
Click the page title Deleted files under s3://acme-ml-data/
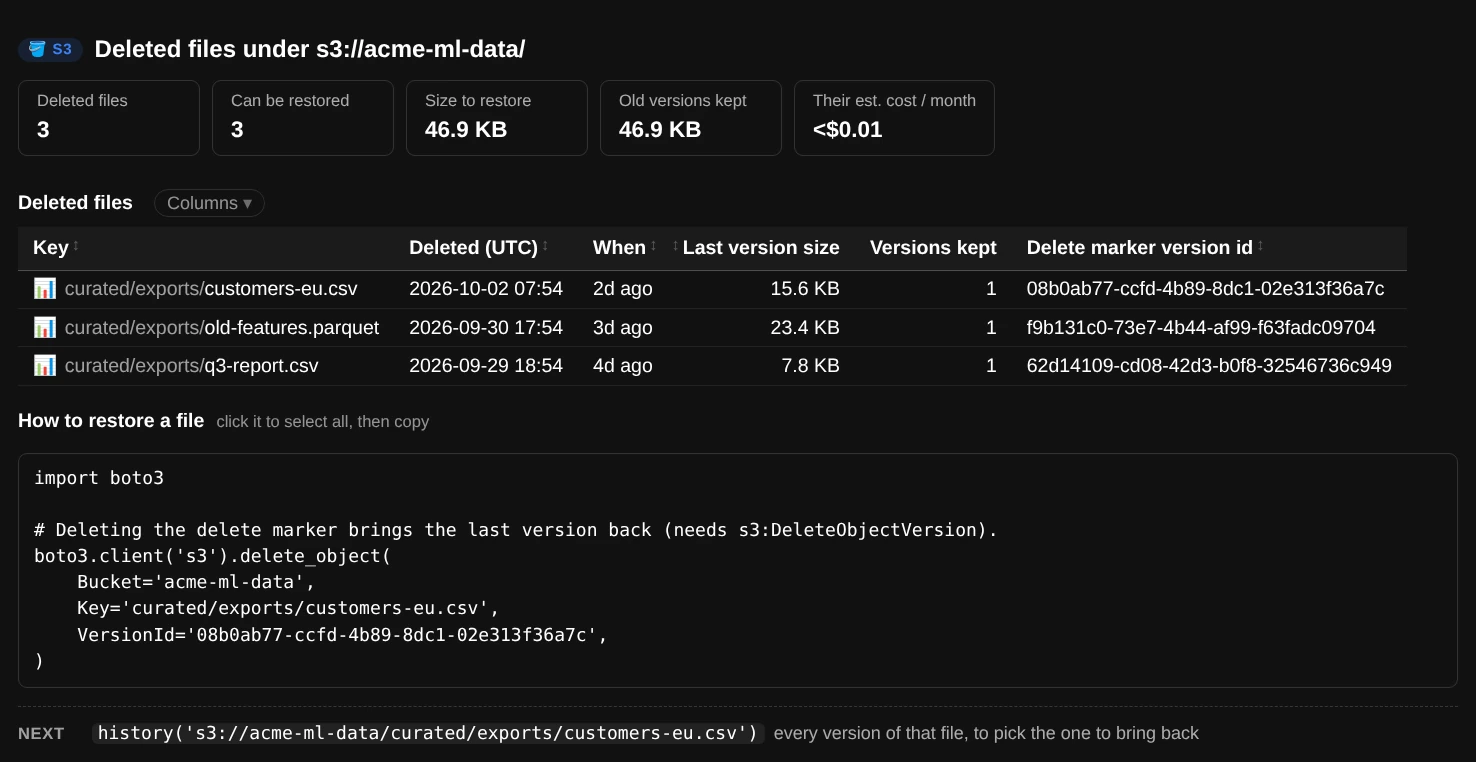coord(310,49)
